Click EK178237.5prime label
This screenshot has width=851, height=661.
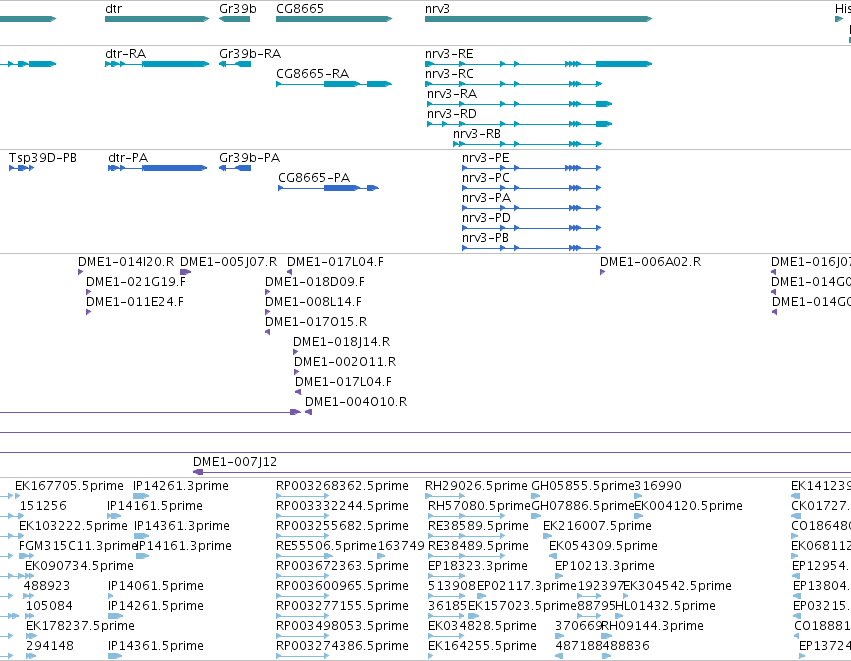pyautogui.click(x=80, y=626)
